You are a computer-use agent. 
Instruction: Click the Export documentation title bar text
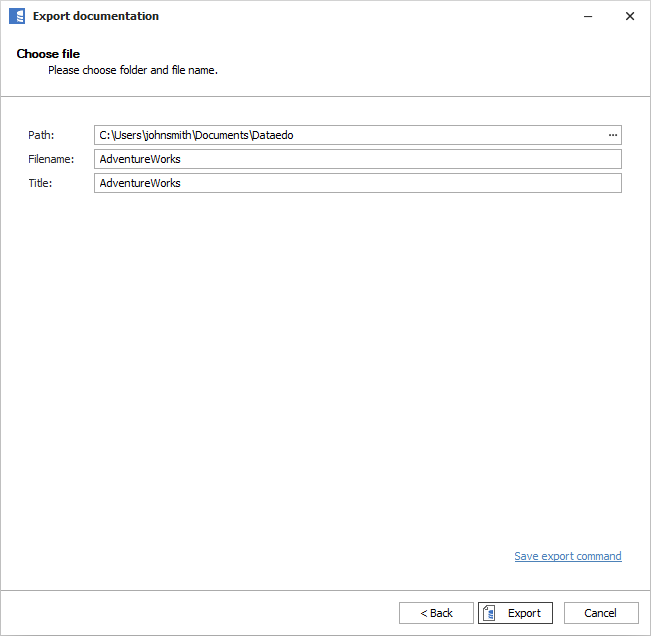[95, 16]
